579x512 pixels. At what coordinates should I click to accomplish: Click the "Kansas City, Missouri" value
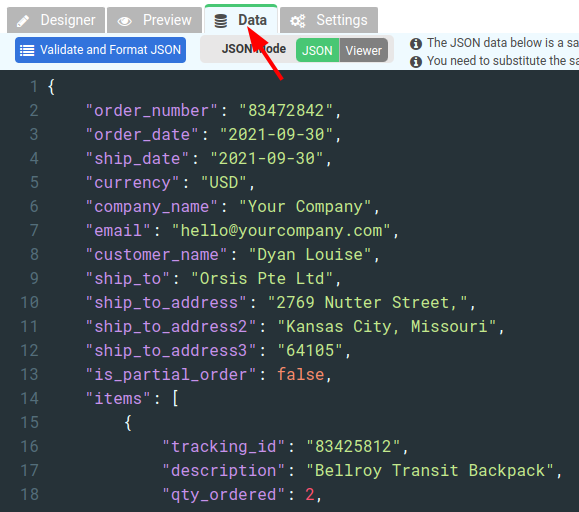click(x=387, y=326)
